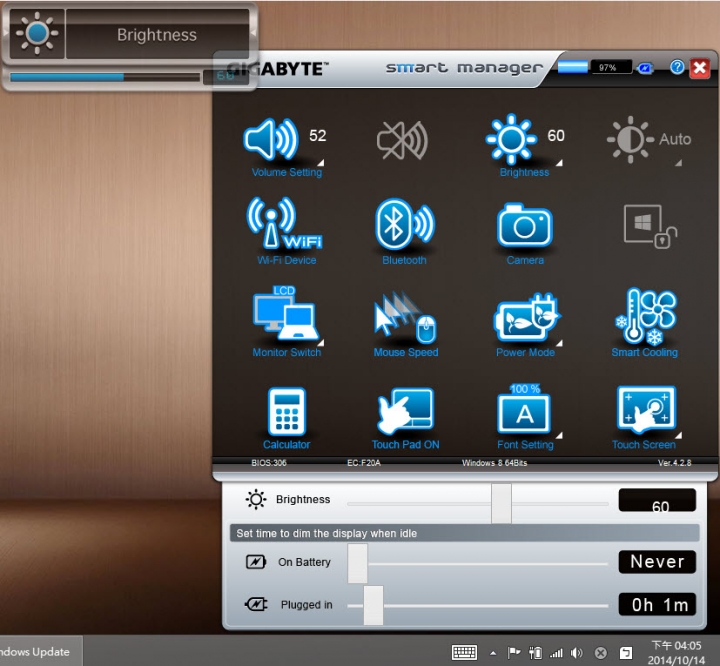Click the volume value 52
Image resolution: width=720 pixels, height=666 pixels.
tap(318, 135)
